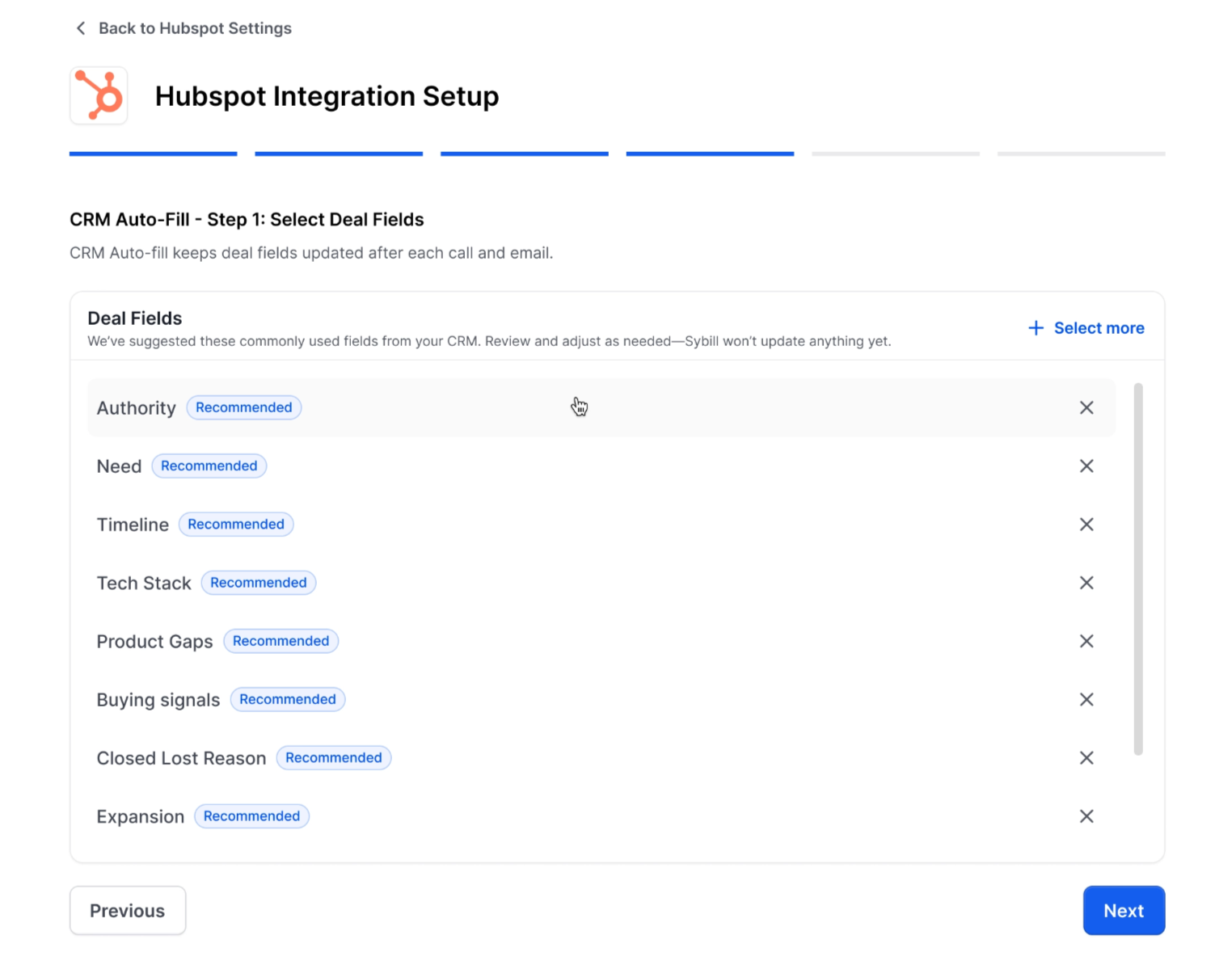Select the Tech Stack field label
The height and width of the screenshot is (961, 1232).
(x=144, y=583)
